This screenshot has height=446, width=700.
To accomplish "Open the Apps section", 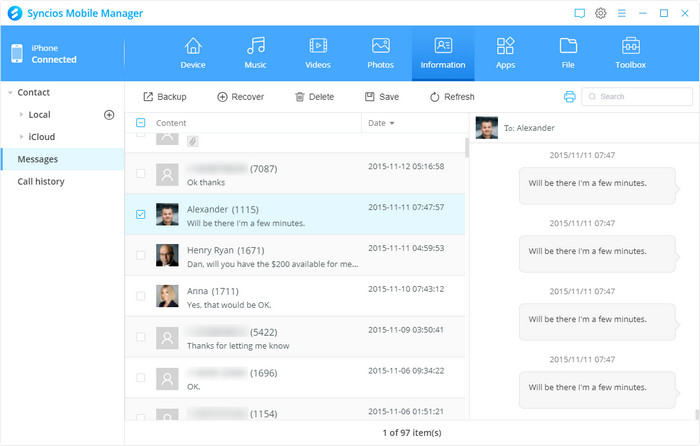I will tap(505, 53).
